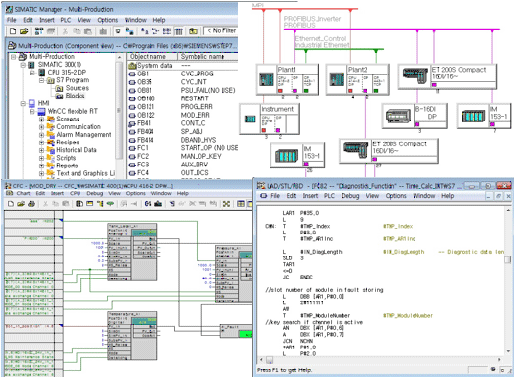Open Options menu in SIMATIC Manager
This screenshot has width=514, height=377.
tap(107, 20)
